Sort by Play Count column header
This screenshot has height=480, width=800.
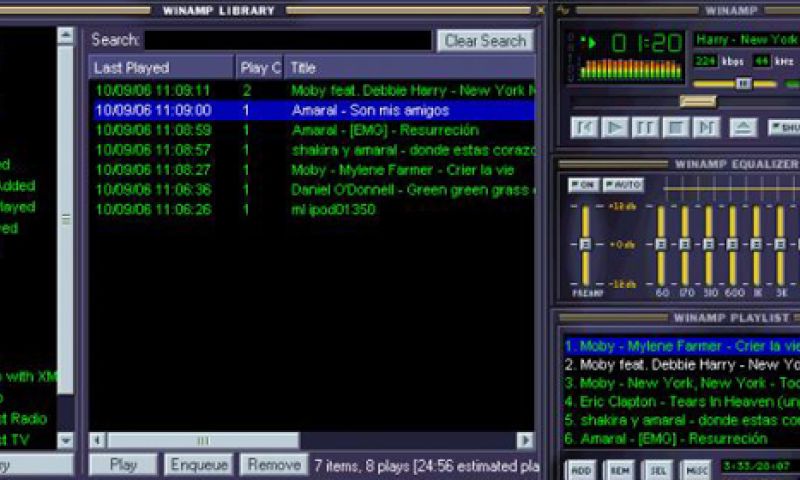click(x=259, y=68)
